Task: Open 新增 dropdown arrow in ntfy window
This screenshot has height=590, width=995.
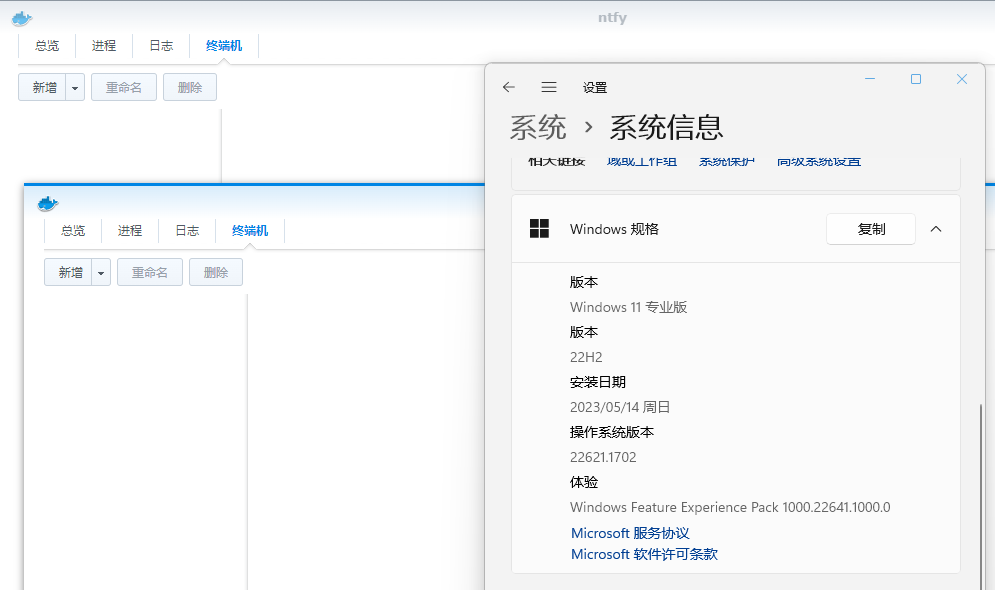Action: tap(75, 88)
